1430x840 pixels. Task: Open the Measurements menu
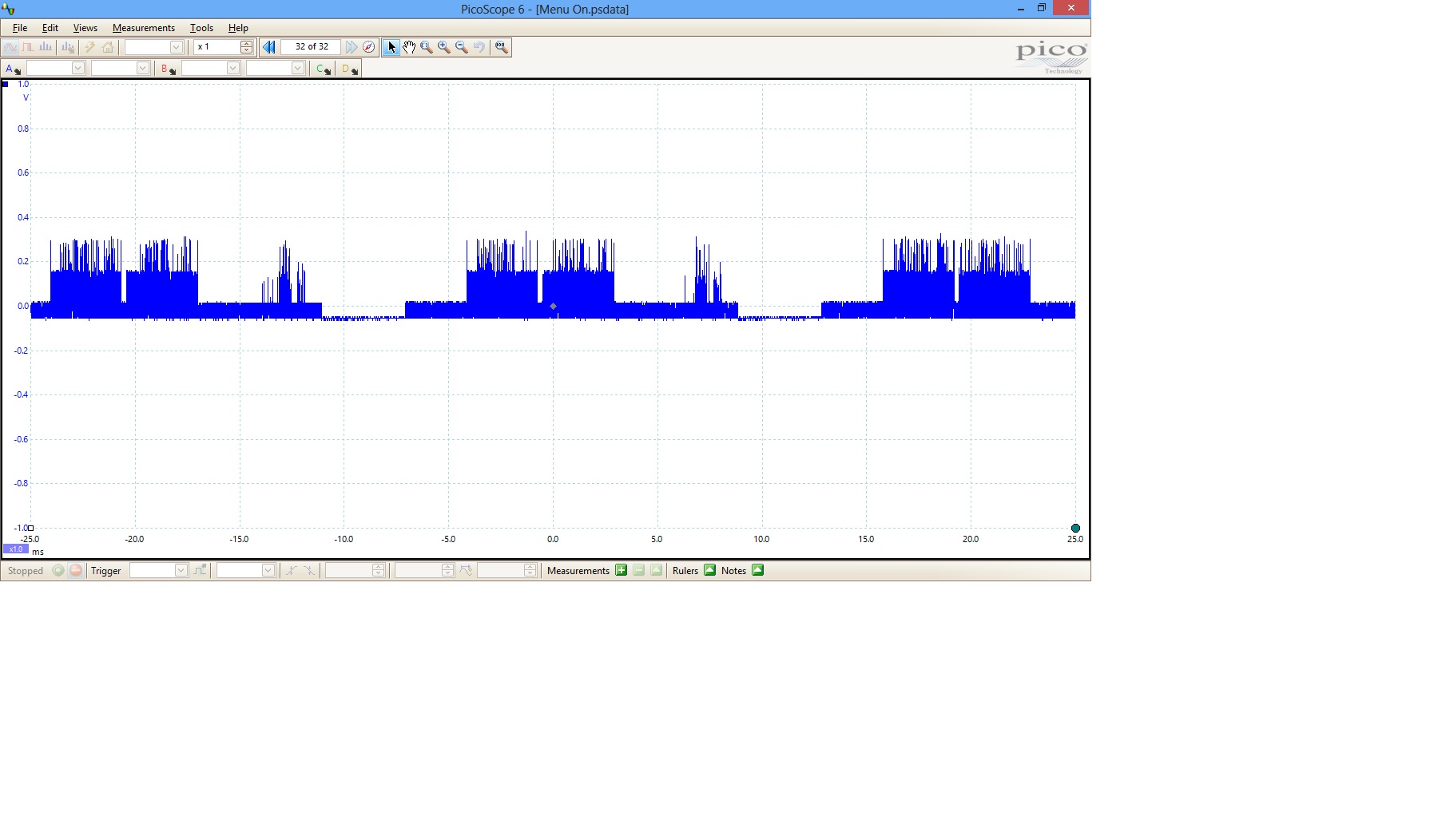point(144,28)
